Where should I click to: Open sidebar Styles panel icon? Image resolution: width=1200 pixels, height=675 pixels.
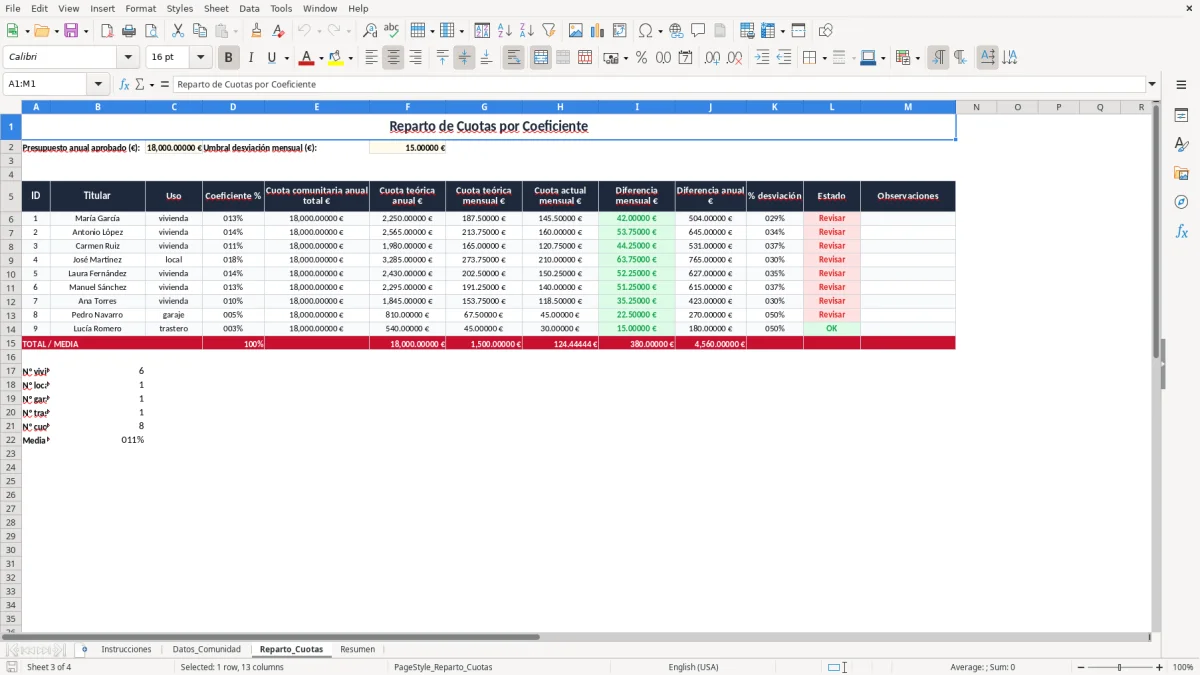pyautogui.click(x=1181, y=145)
